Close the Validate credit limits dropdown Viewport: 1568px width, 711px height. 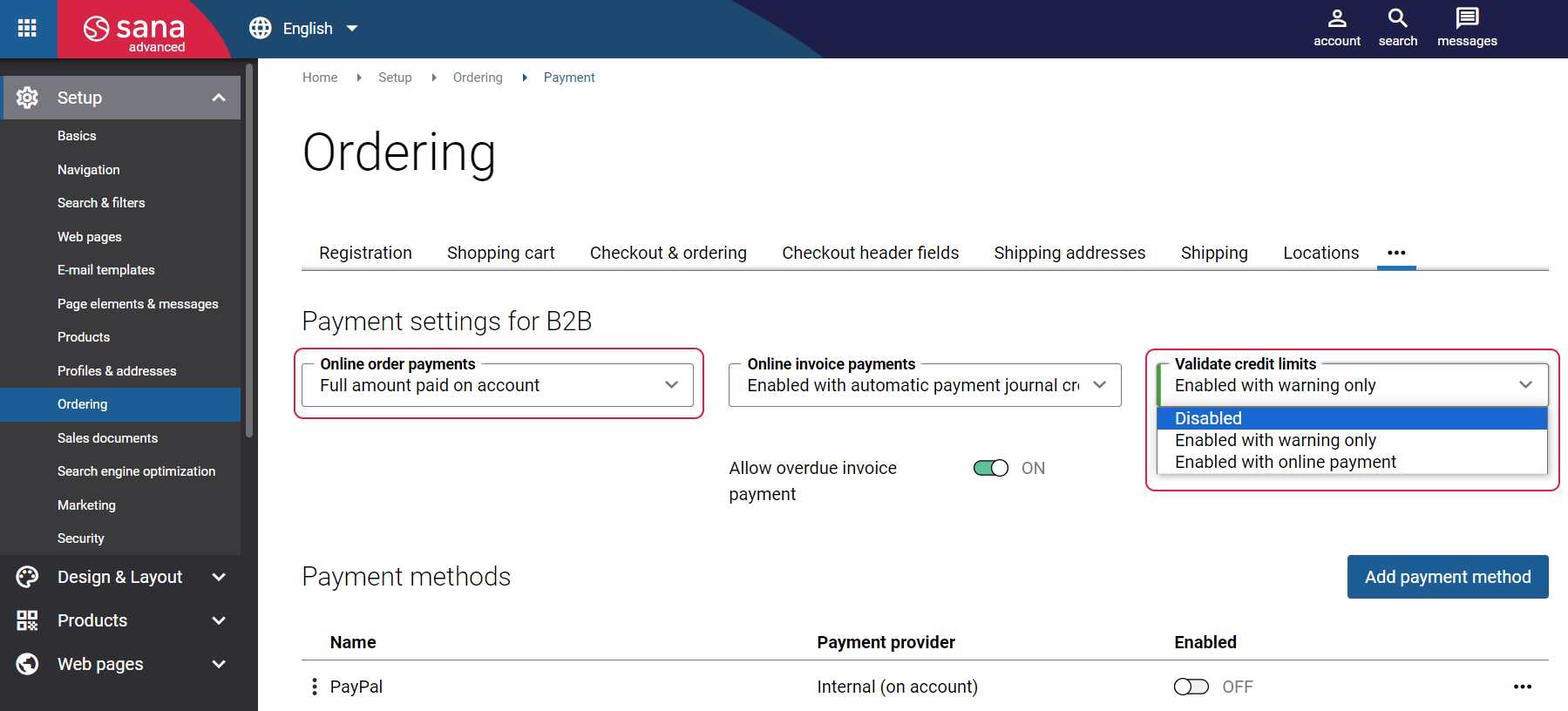1353,385
